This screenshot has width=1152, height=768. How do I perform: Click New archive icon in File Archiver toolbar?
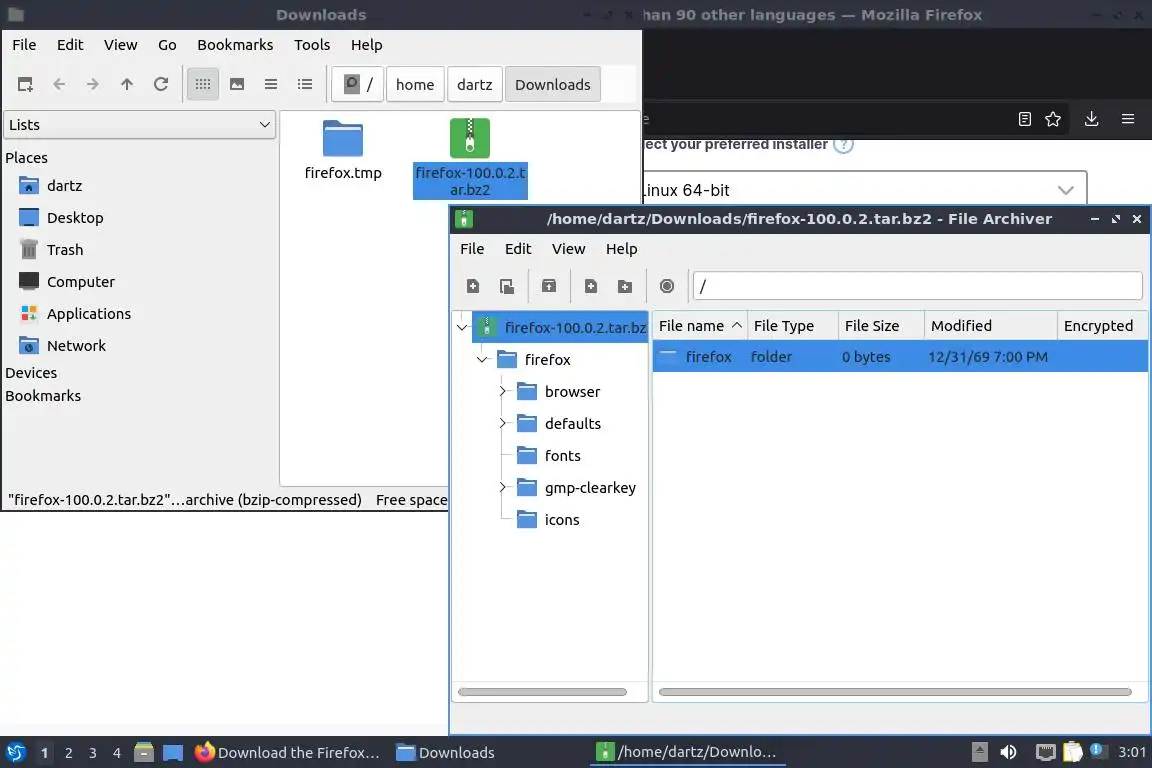click(x=472, y=286)
